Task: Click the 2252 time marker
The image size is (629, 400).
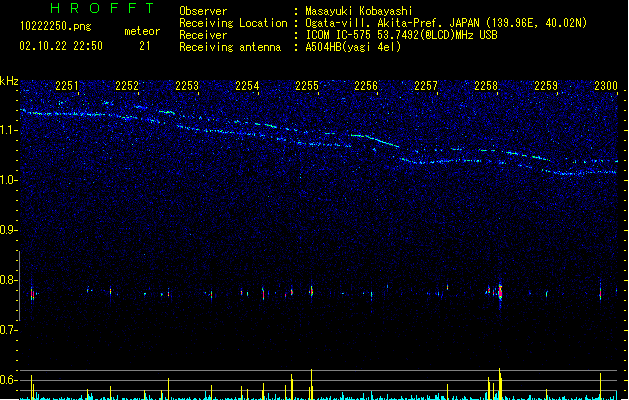Action: [127, 86]
